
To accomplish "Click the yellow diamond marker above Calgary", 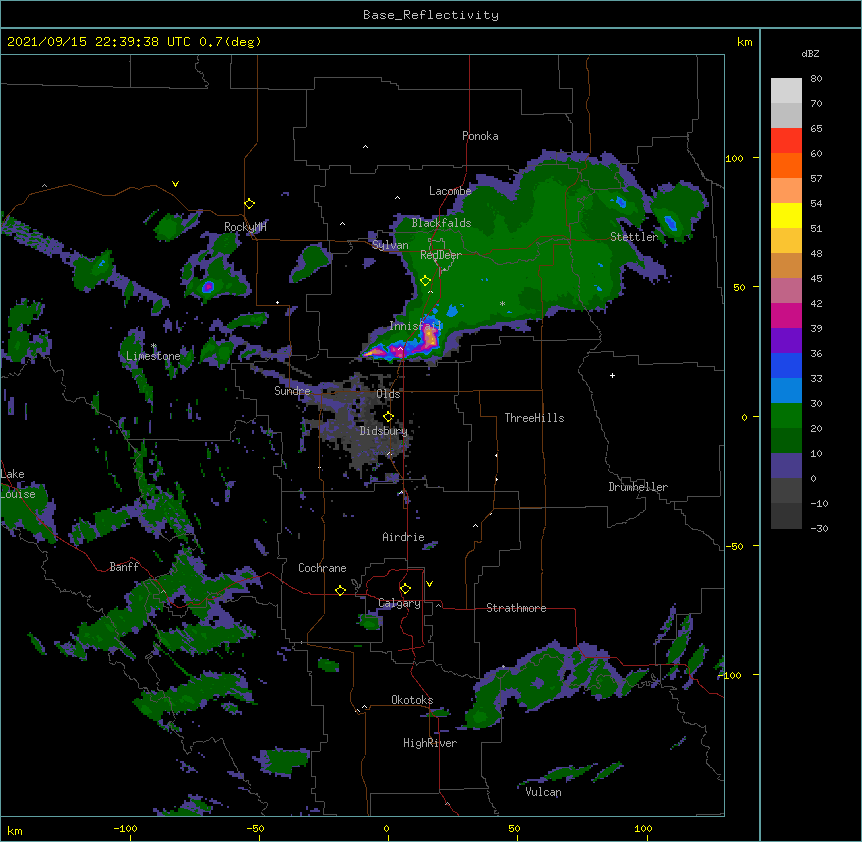I will 405,589.
